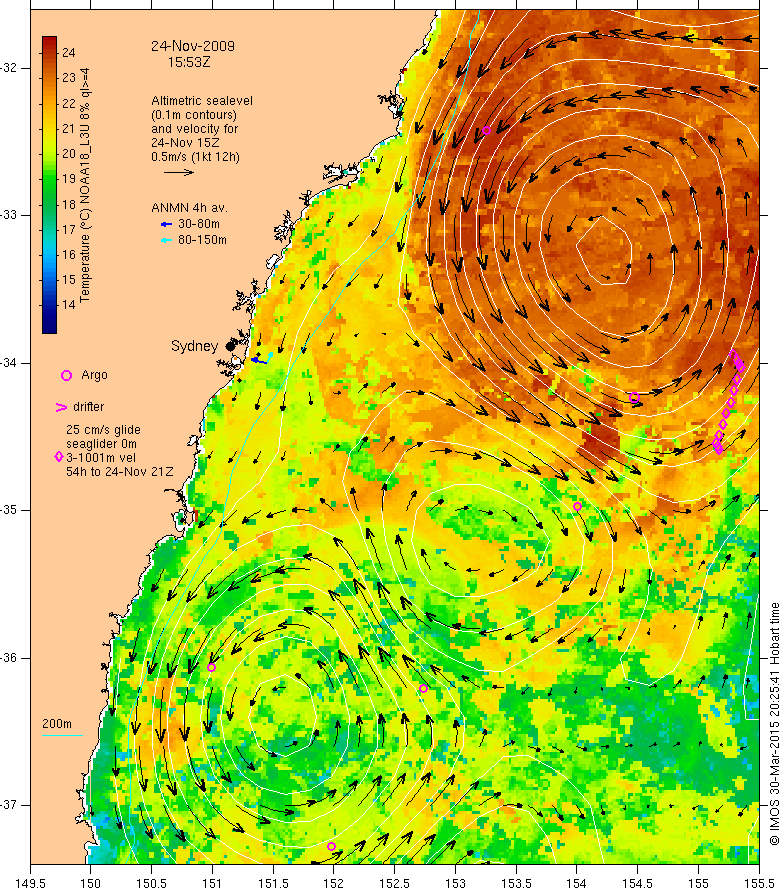This screenshot has height=890, width=780.
Task: Click the Argo marker near 154°E, 35°S
Action: pos(577,506)
